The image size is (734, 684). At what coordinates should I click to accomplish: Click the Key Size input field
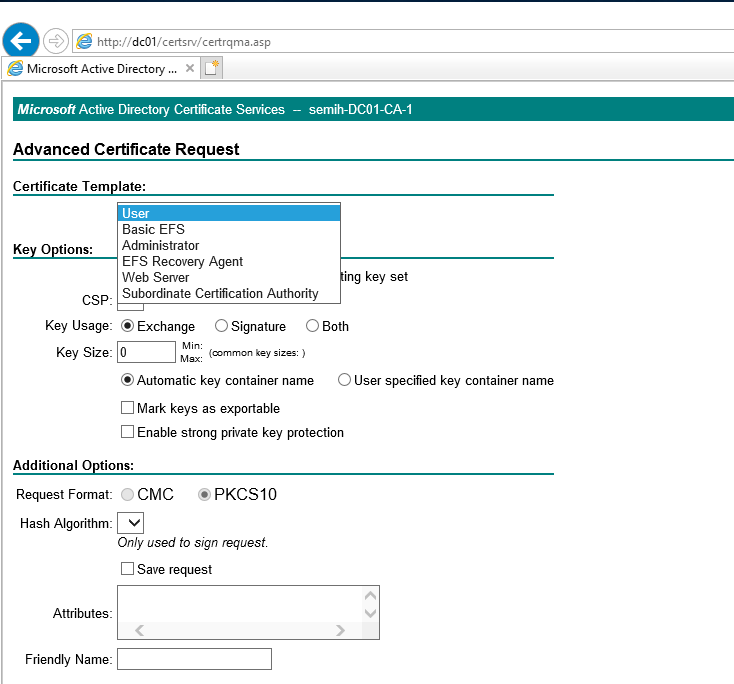146,352
